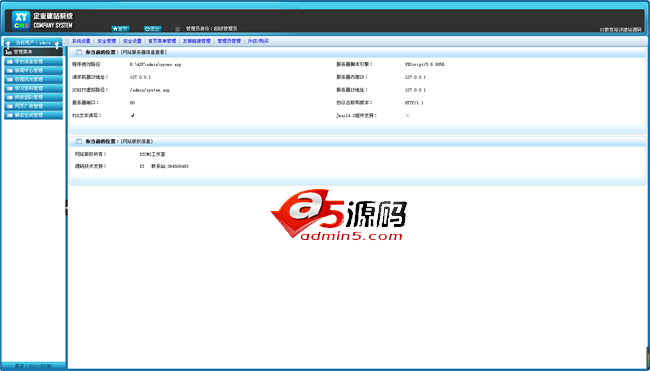
Task: Click the 当前用户 admin label
Action: pos(33,43)
